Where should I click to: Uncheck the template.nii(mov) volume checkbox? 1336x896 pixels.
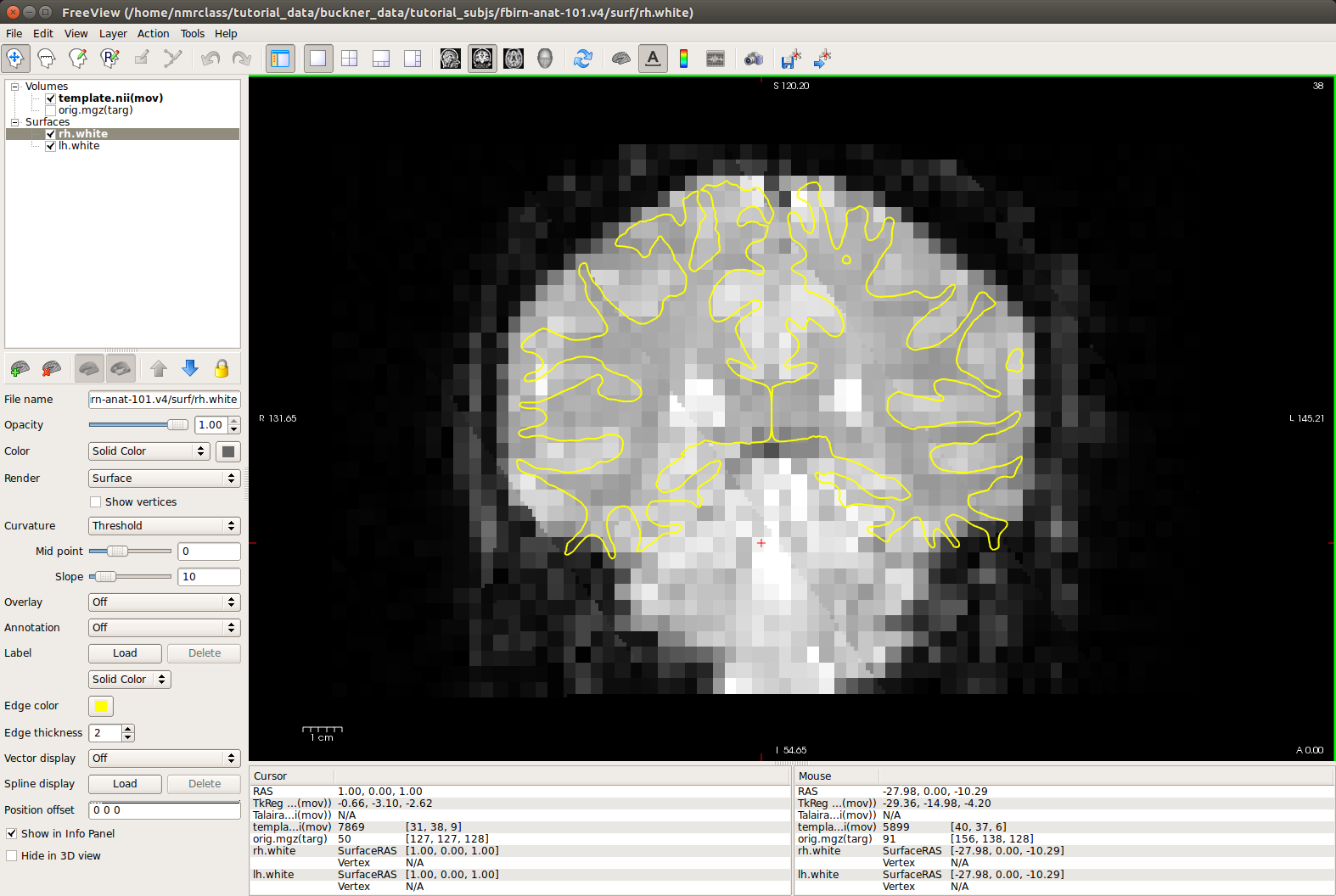51,98
